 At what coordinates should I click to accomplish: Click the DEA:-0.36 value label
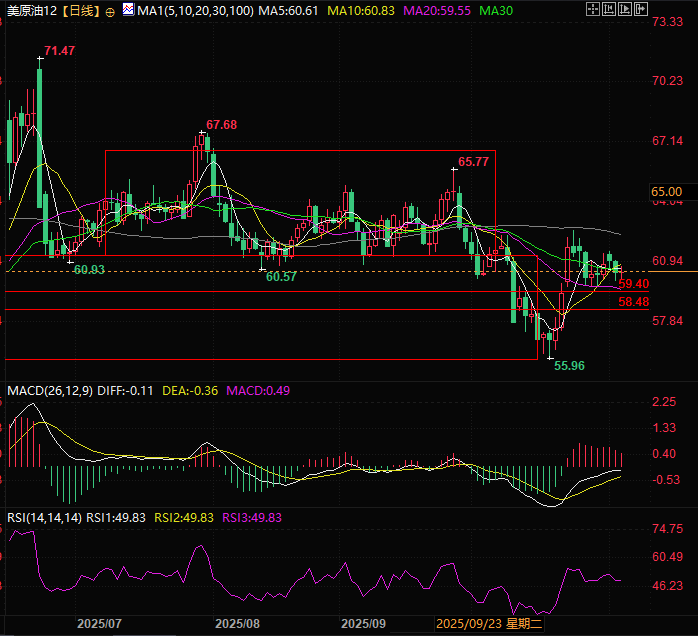pos(194,390)
